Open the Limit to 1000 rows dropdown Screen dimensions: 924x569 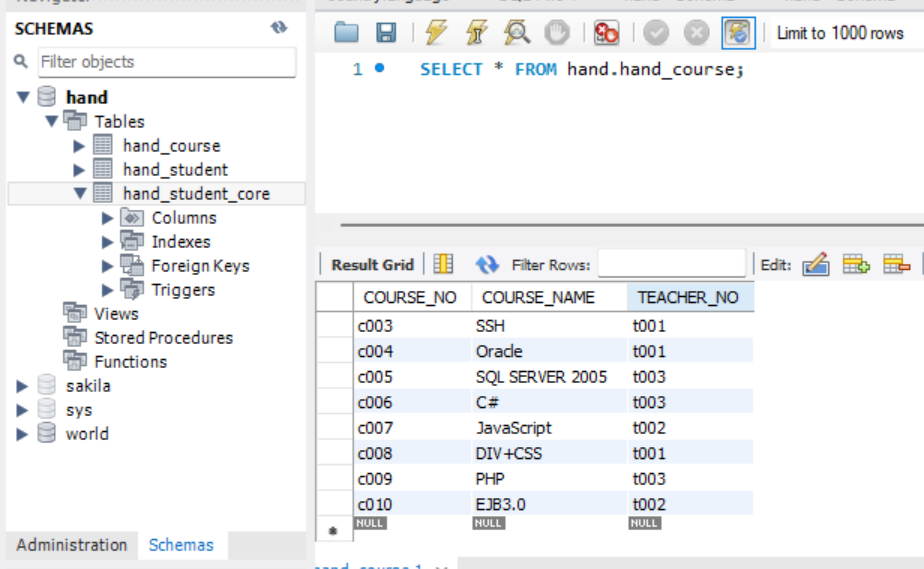pyautogui.click(x=846, y=33)
